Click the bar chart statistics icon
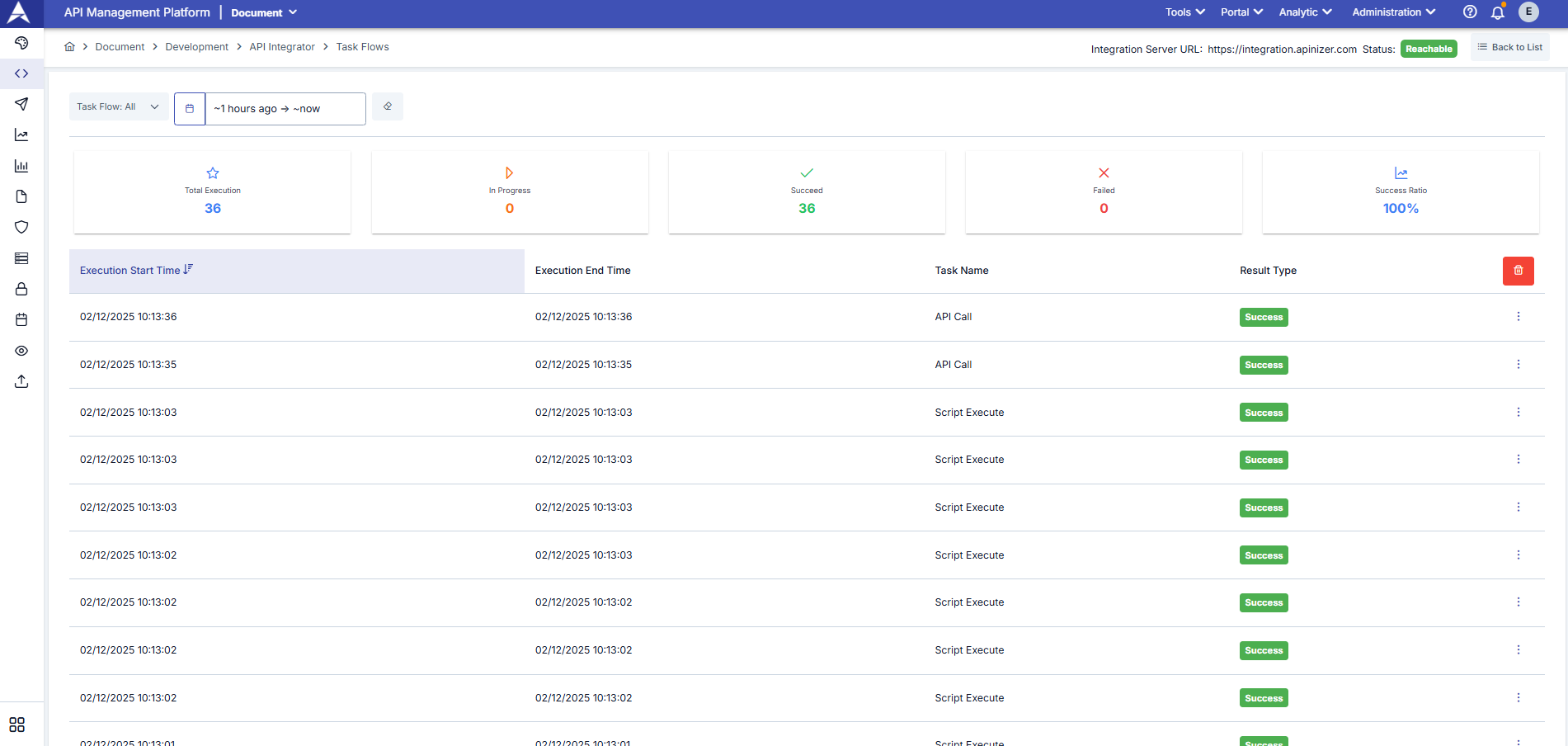Viewport: 1568px width, 746px height. tap(22, 165)
